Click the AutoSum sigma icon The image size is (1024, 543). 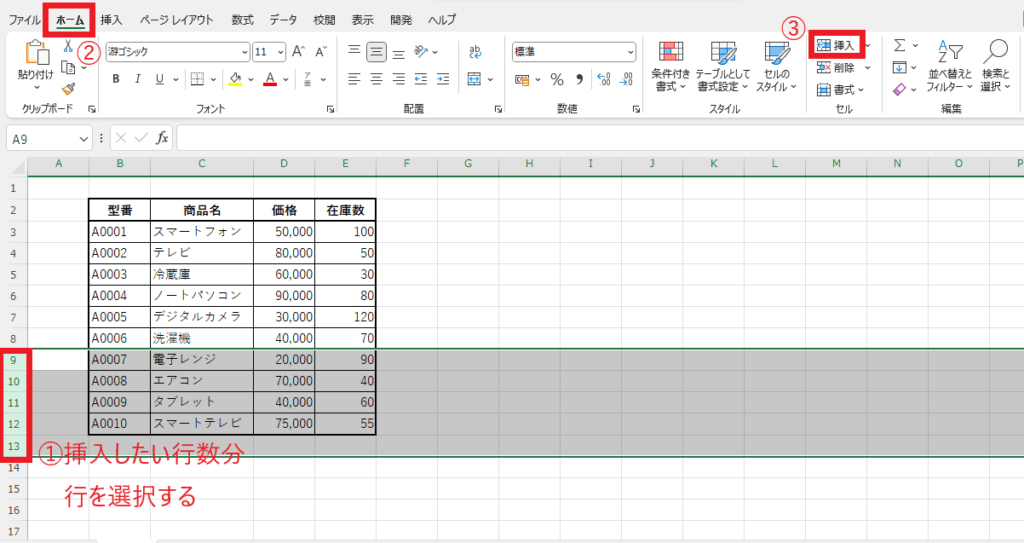(x=899, y=45)
